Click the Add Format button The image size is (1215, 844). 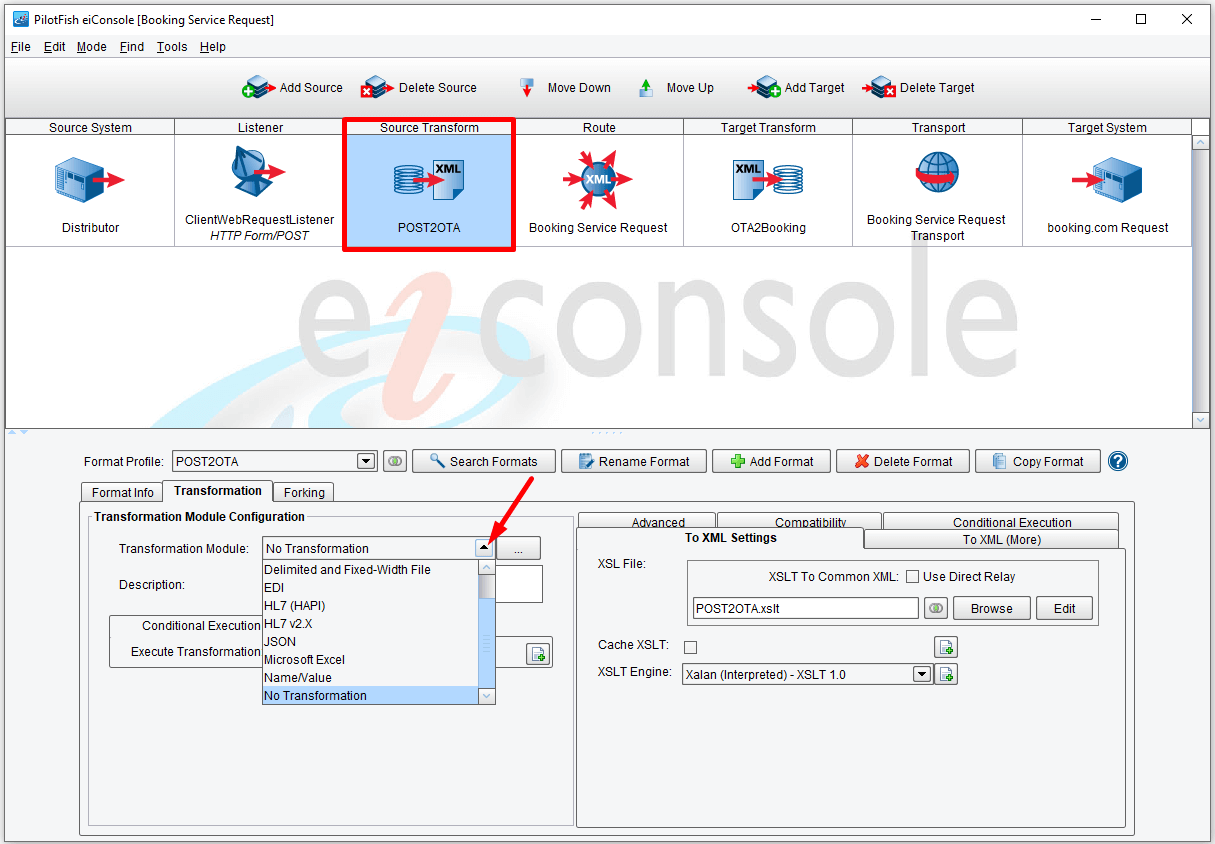(771, 461)
